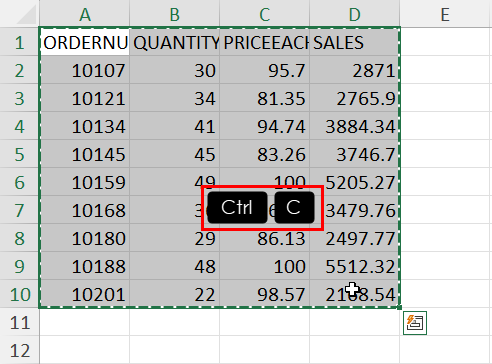
Task: Select cell containing 10107
Action: point(85,70)
